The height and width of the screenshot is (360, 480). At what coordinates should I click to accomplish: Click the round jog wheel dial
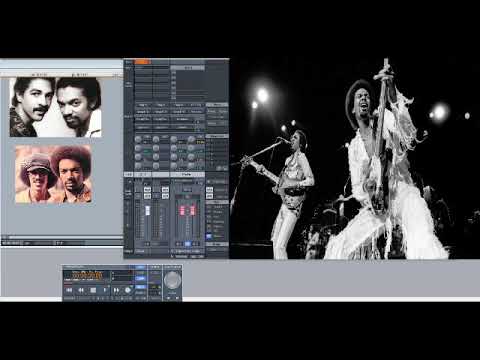(x=172, y=280)
